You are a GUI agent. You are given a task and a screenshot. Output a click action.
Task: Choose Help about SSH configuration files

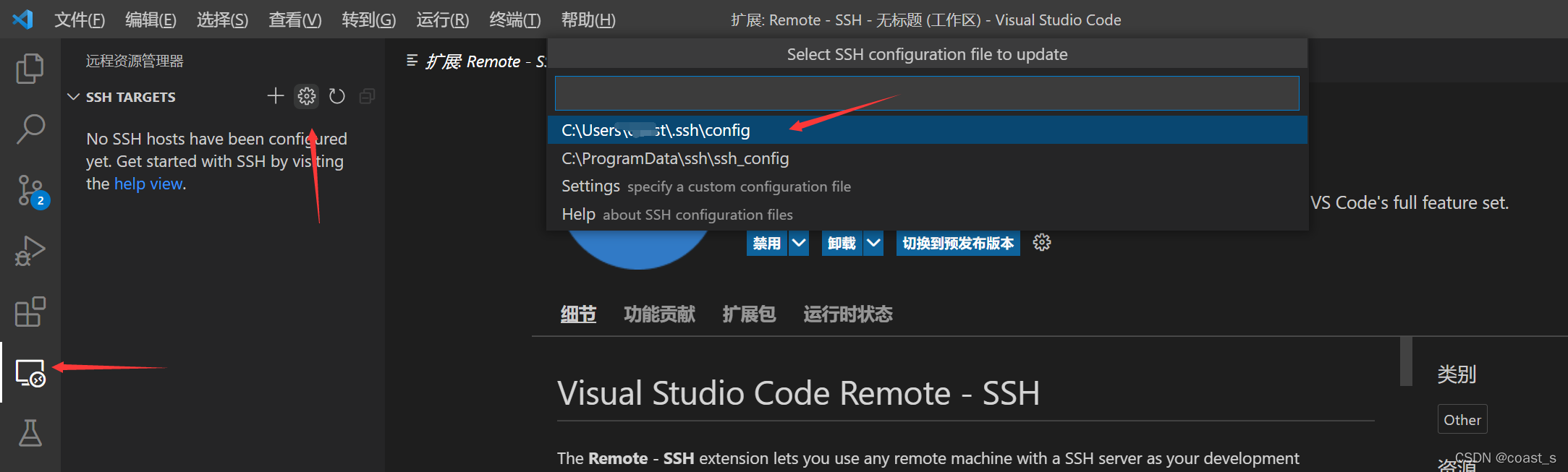(x=928, y=215)
